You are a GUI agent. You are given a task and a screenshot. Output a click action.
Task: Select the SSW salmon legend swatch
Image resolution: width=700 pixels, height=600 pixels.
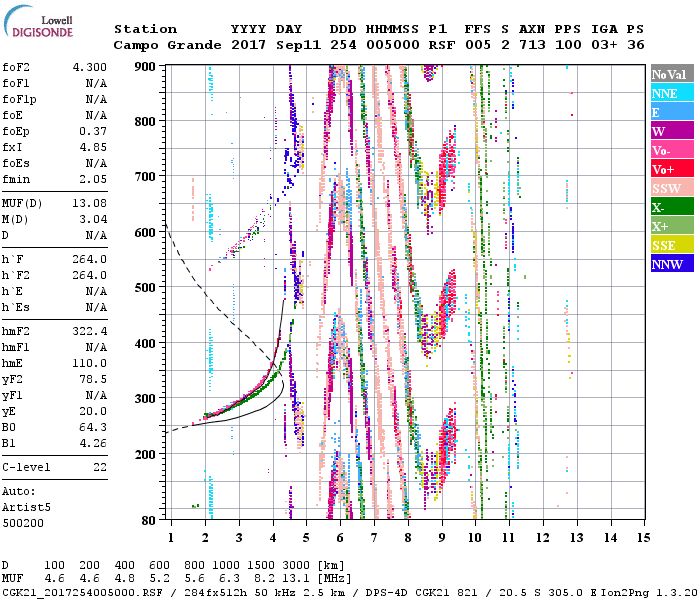tap(672, 188)
